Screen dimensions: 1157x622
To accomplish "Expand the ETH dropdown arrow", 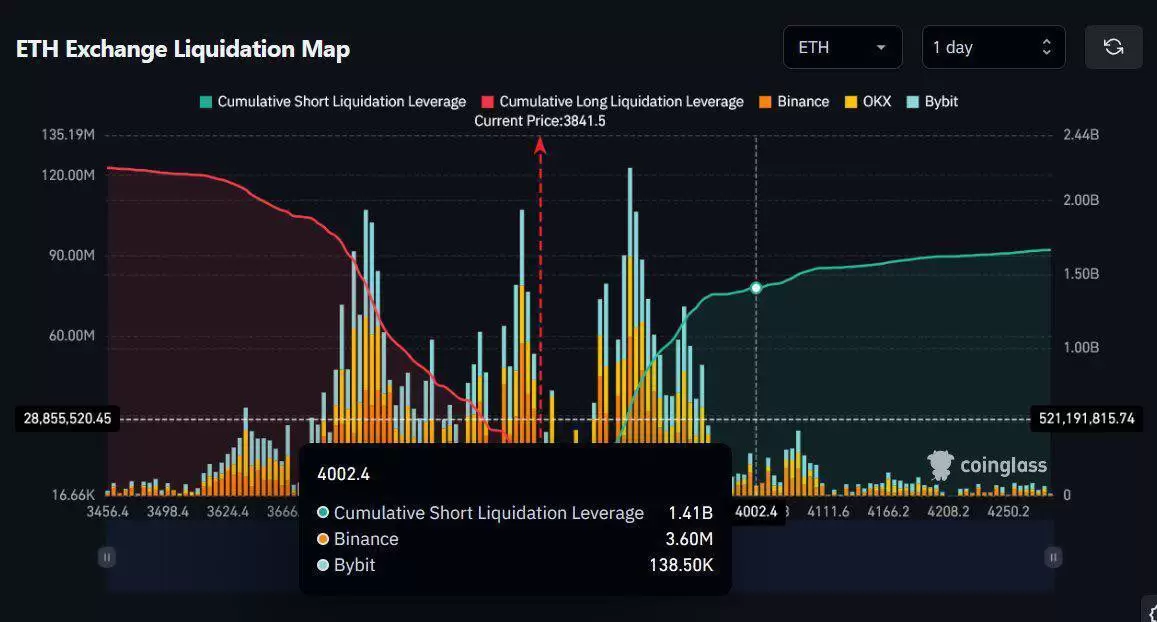I will [880, 47].
